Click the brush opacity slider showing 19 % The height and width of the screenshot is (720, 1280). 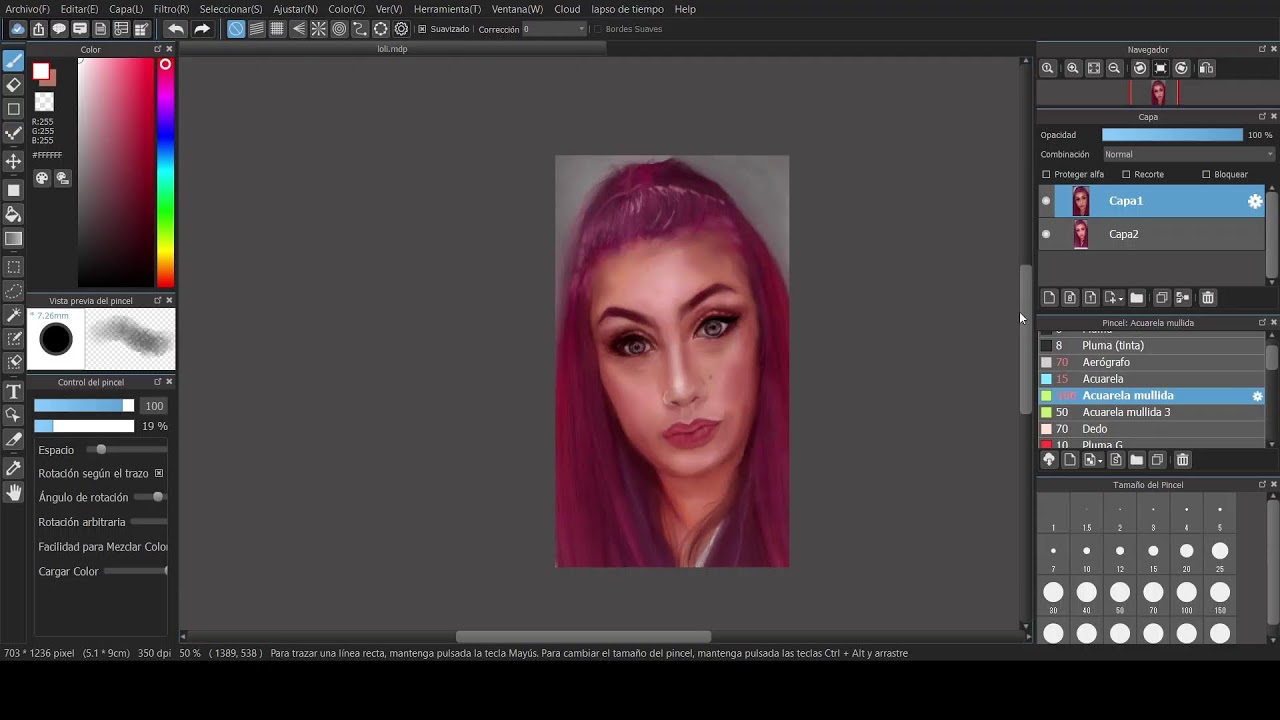click(84, 426)
